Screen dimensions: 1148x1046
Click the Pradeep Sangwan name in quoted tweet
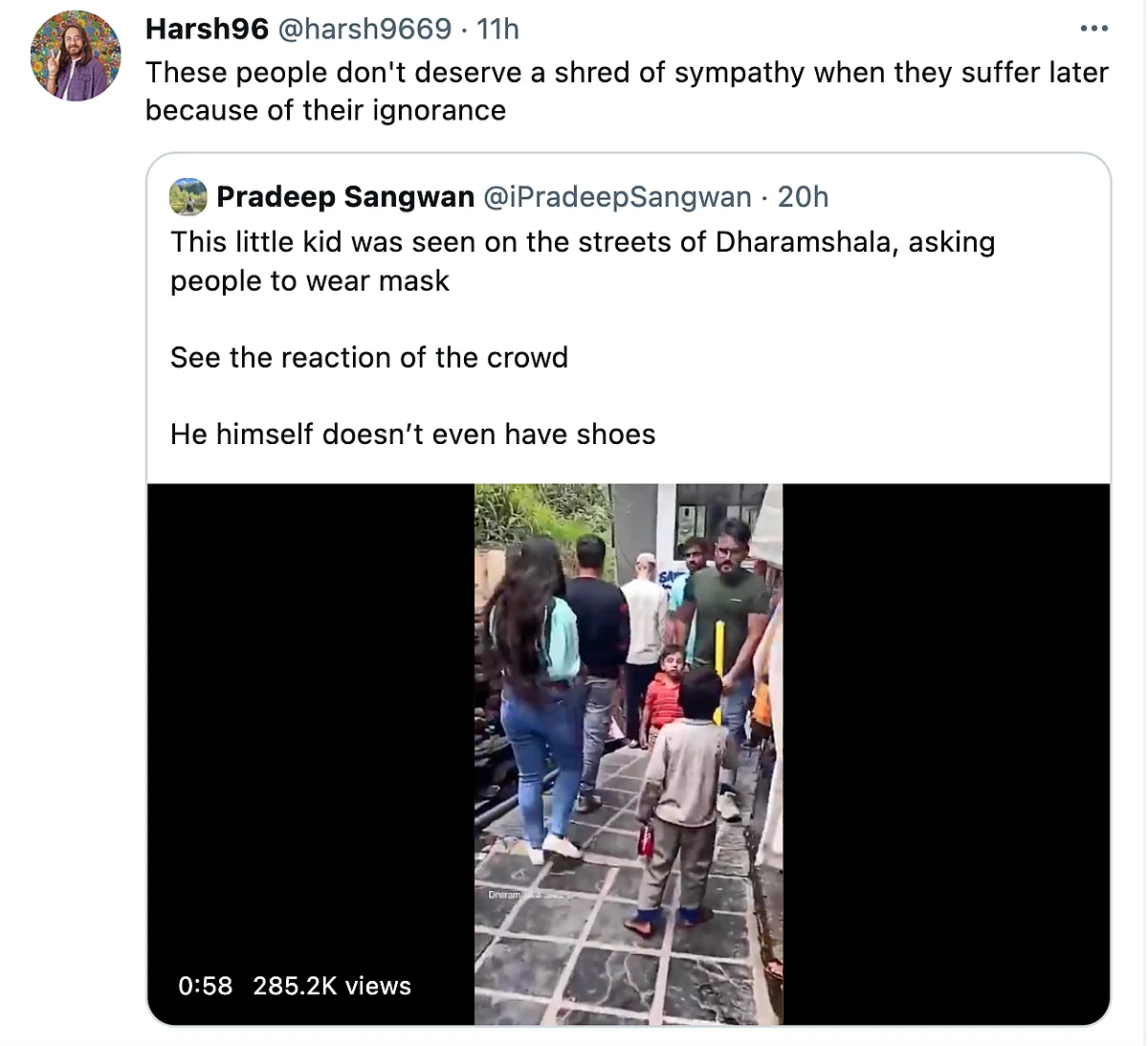(x=345, y=196)
